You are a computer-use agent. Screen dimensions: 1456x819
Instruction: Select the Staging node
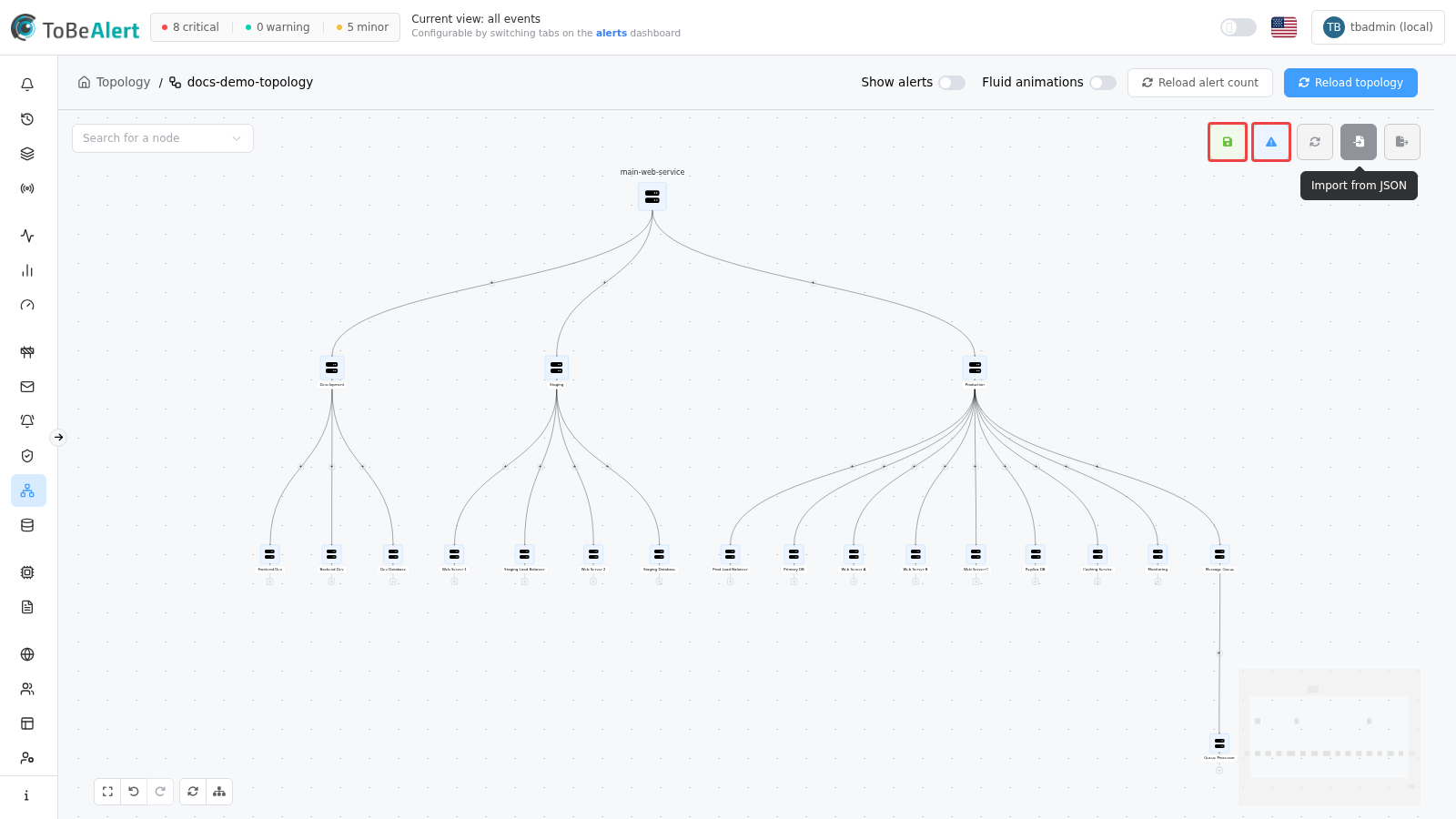[x=557, y=368]
